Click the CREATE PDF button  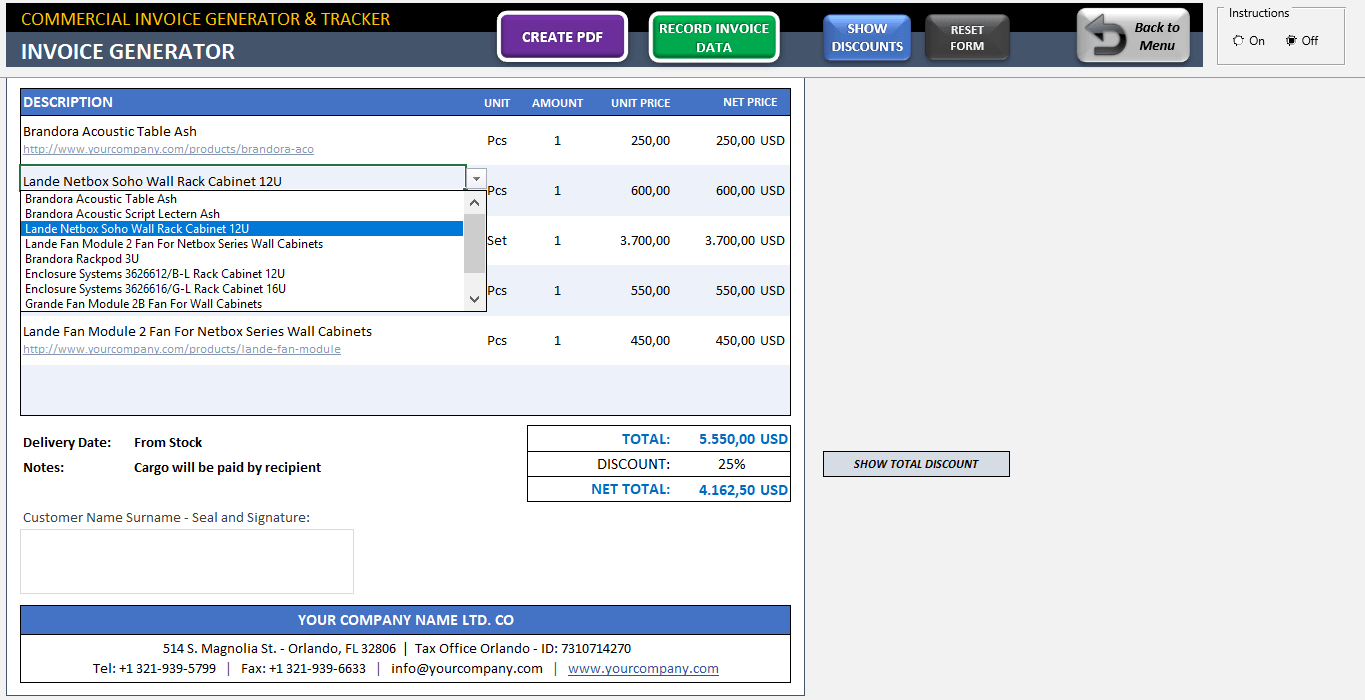point(562,37)
